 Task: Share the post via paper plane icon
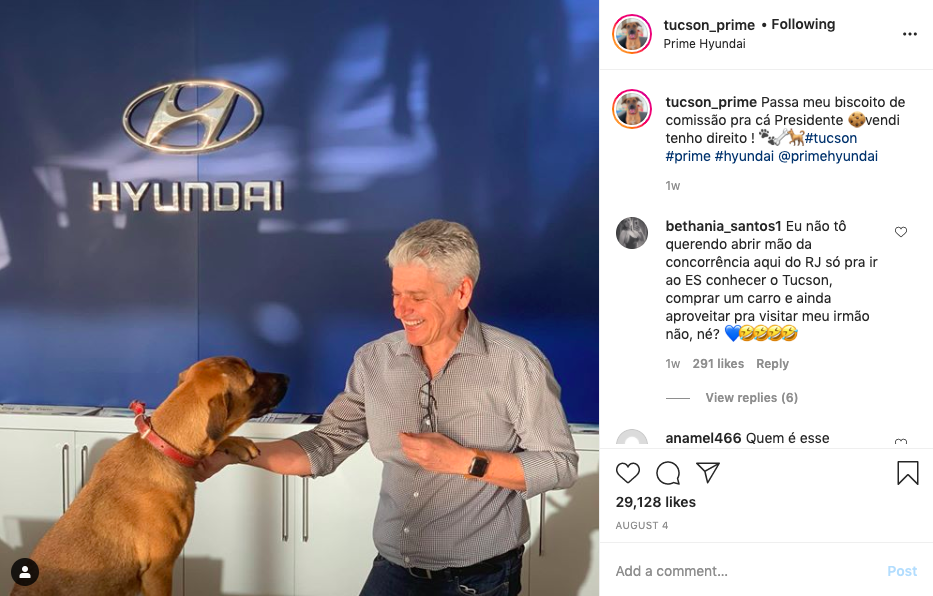[708, 472]
